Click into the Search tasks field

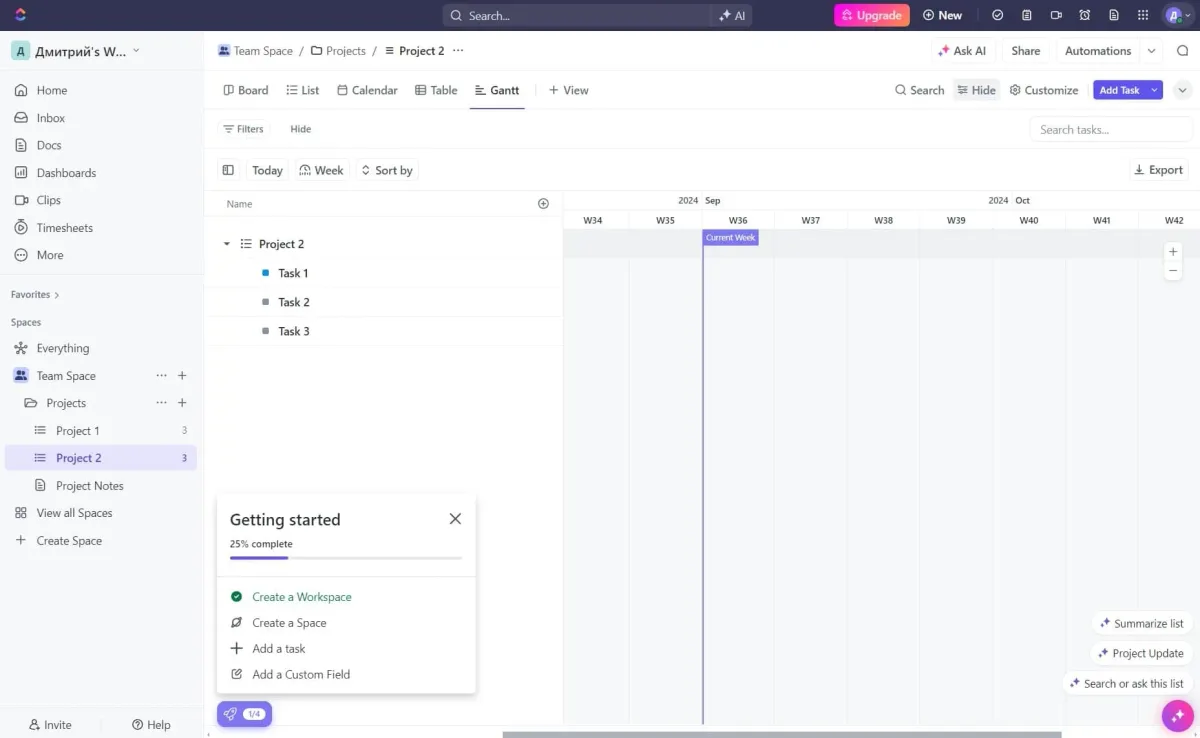click(x=1110, y=129)
